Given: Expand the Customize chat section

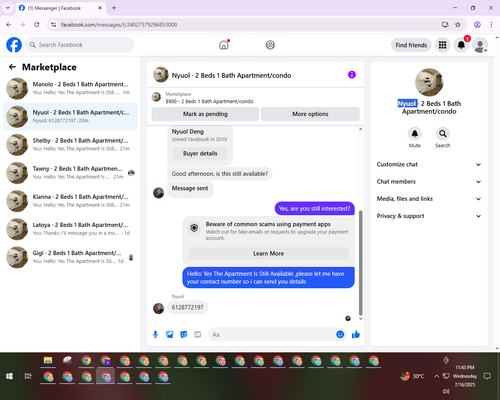Looking at the screenshot, I should point(429,164).
